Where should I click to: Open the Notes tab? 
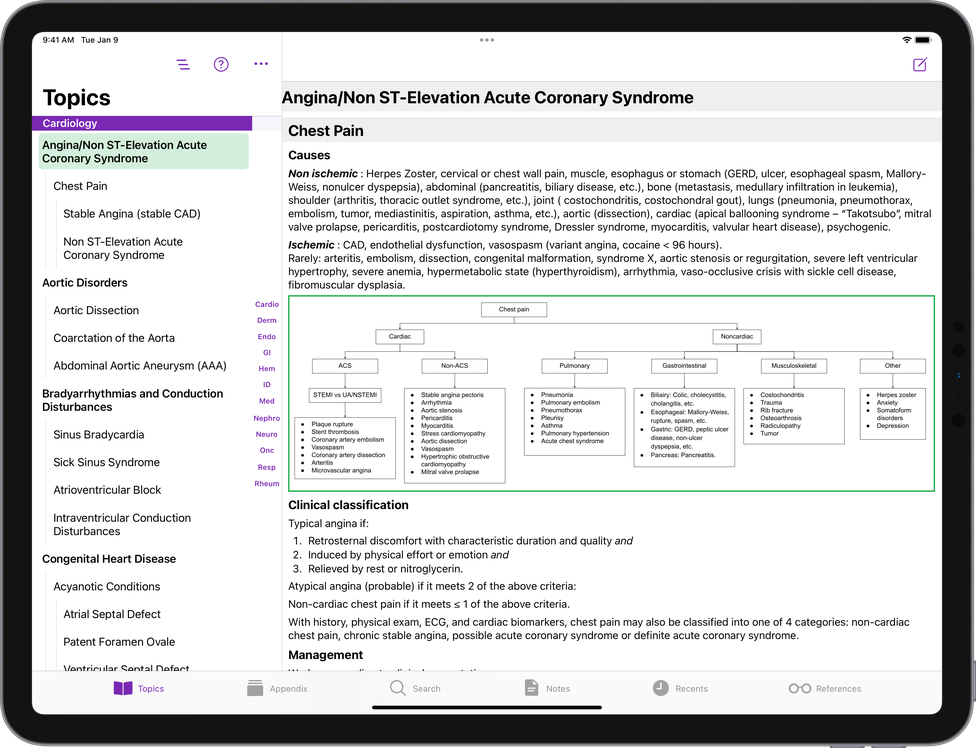tap(547, 688)
